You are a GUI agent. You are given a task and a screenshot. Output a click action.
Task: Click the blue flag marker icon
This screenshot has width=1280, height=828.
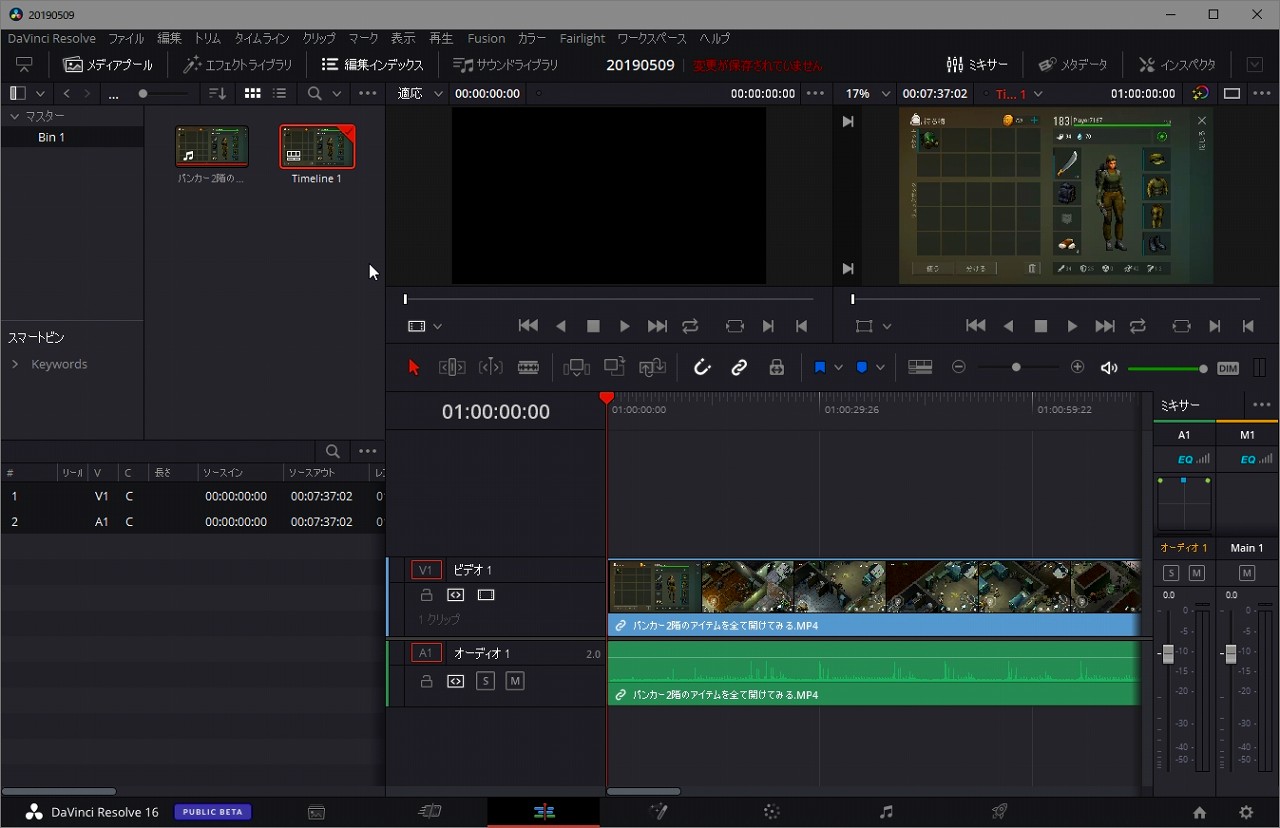[820, 368]
